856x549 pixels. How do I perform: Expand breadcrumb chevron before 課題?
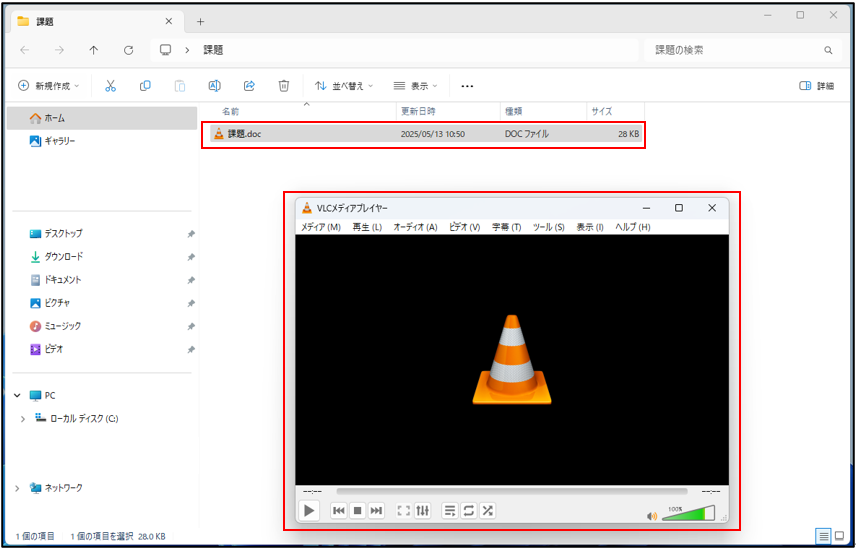click(187, 50)
